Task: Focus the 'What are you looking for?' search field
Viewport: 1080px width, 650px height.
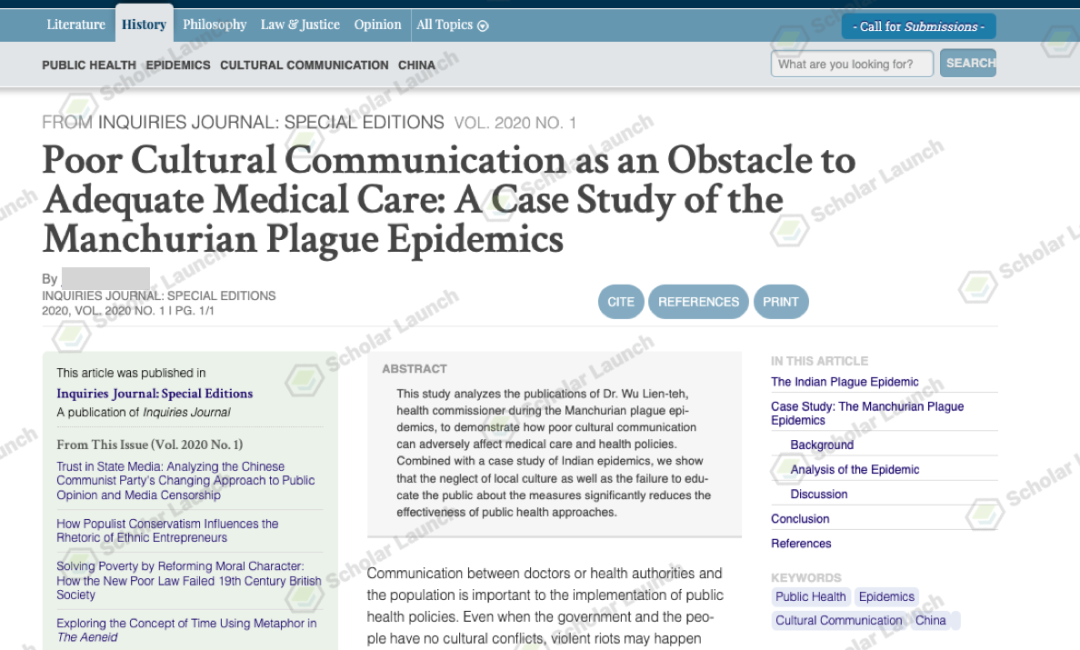Action: pyautogui.click(x=851, y=64)
